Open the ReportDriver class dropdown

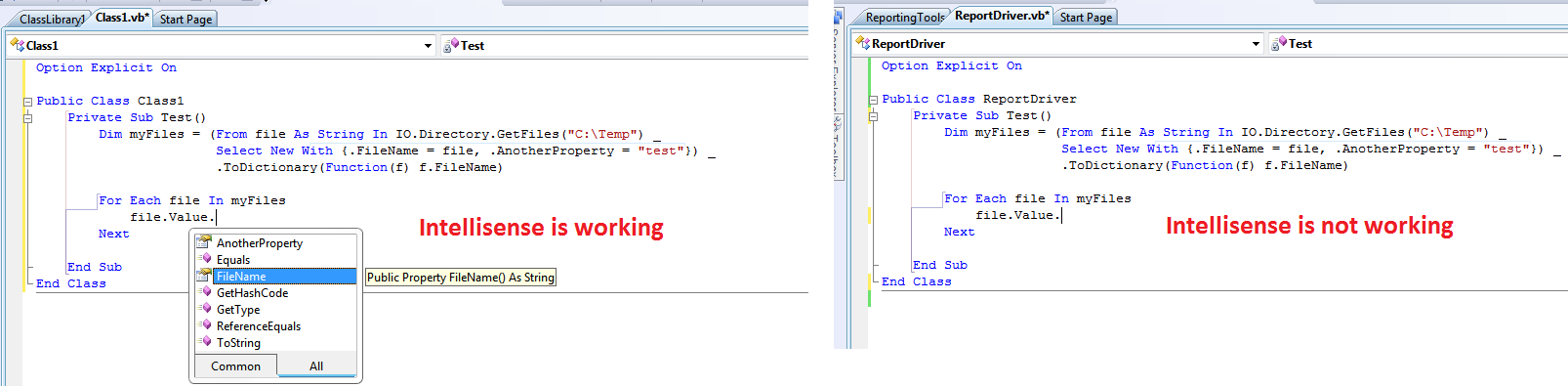tap(1256, 44)
